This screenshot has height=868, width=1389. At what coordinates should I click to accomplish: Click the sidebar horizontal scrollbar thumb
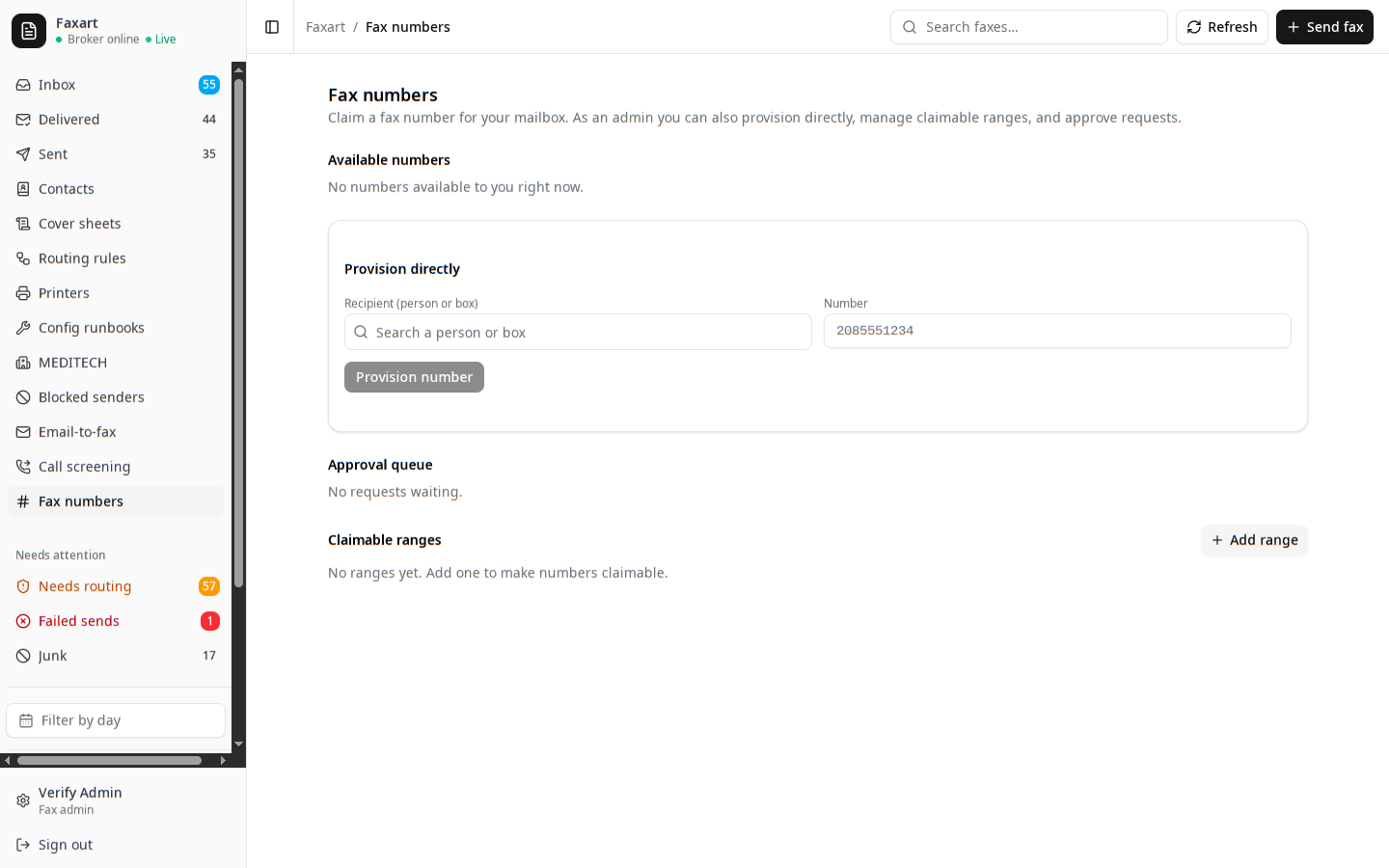(109, 760)
